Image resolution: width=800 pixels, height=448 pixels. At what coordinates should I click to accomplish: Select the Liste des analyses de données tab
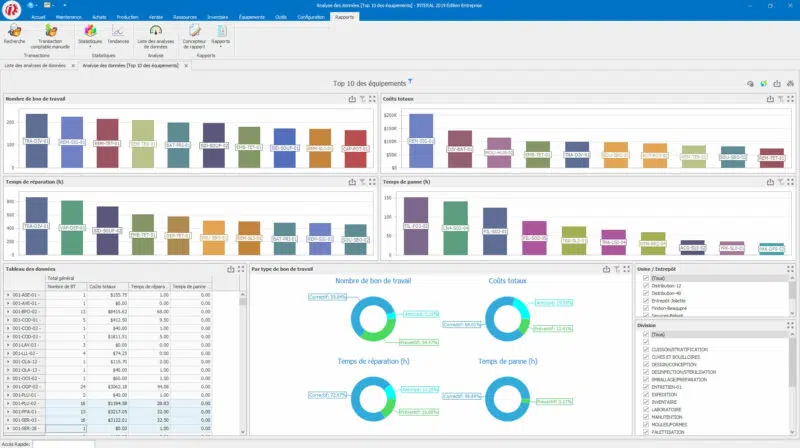click(37, 64)
